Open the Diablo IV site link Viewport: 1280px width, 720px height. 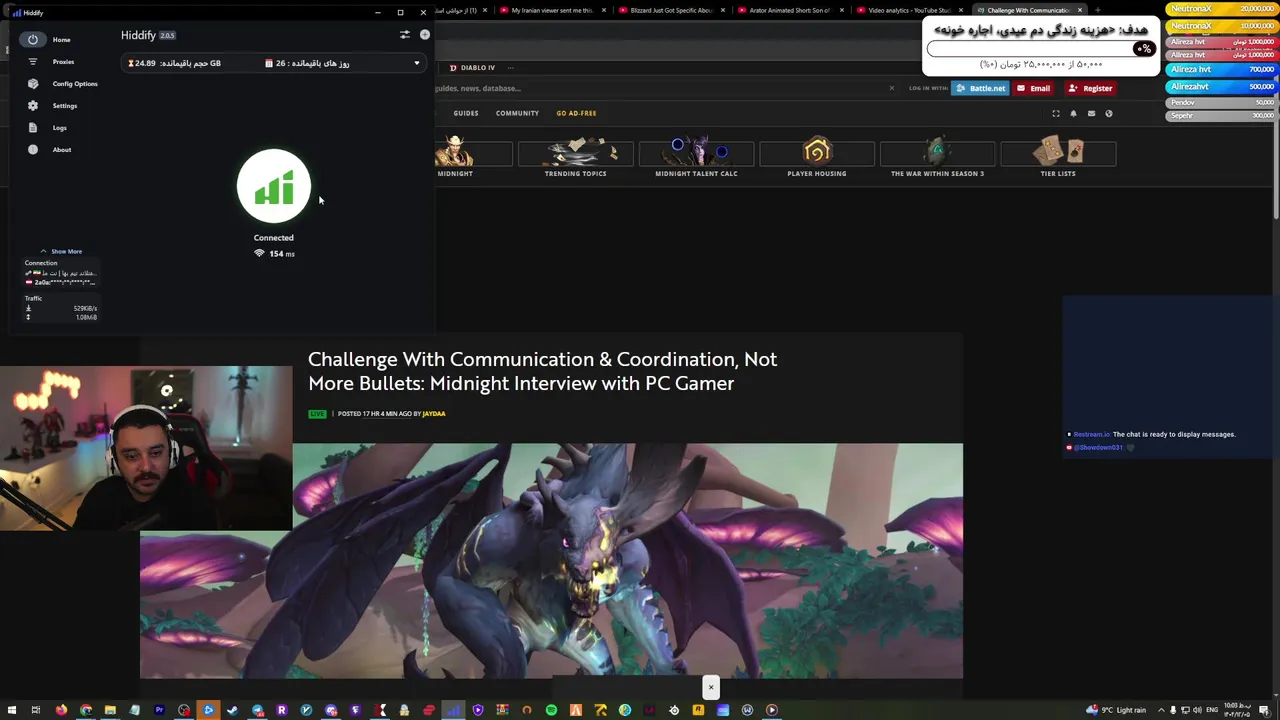[x=472, y=68]
